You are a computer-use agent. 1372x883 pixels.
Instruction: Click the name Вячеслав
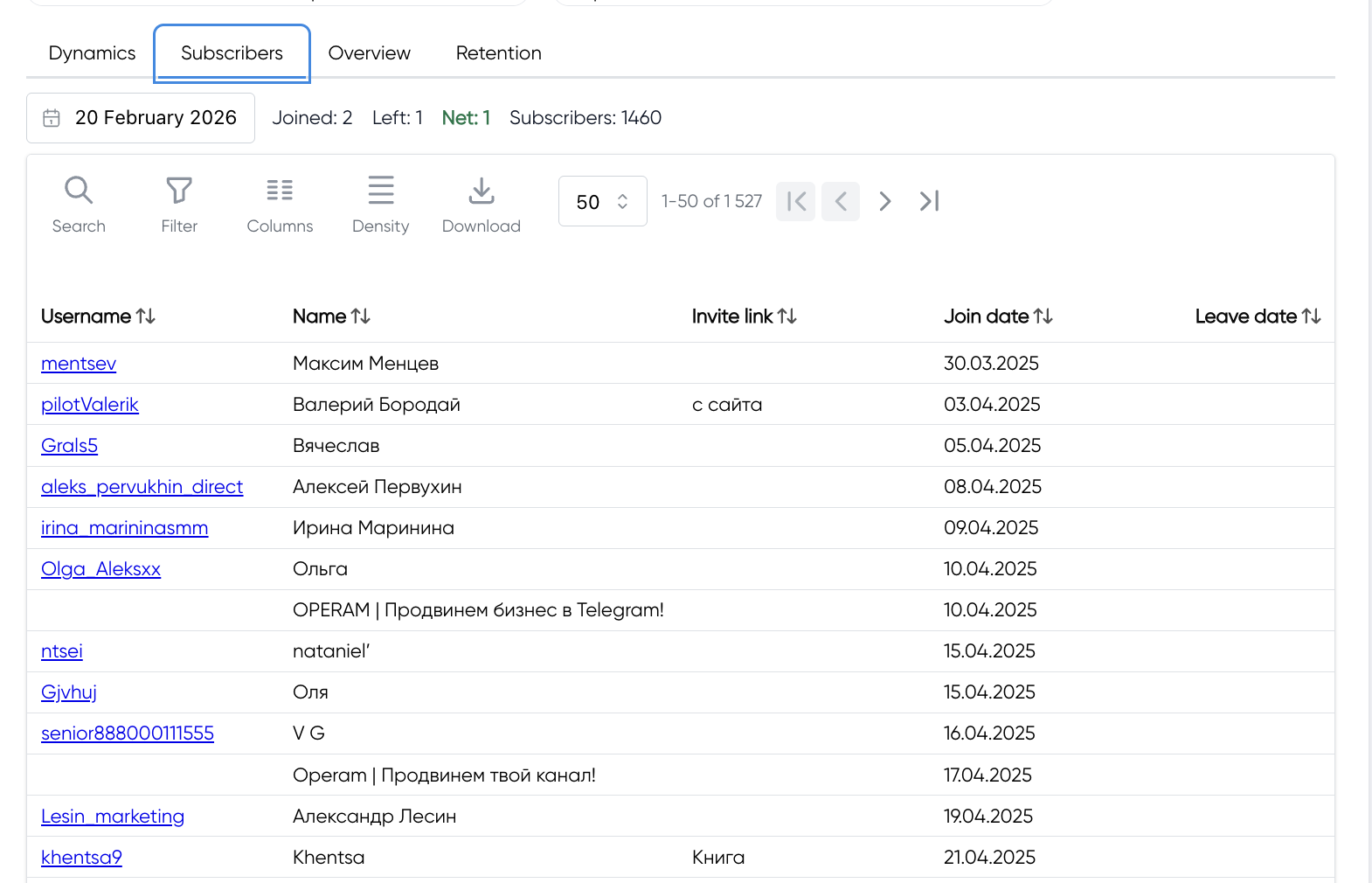pos(336,446)
